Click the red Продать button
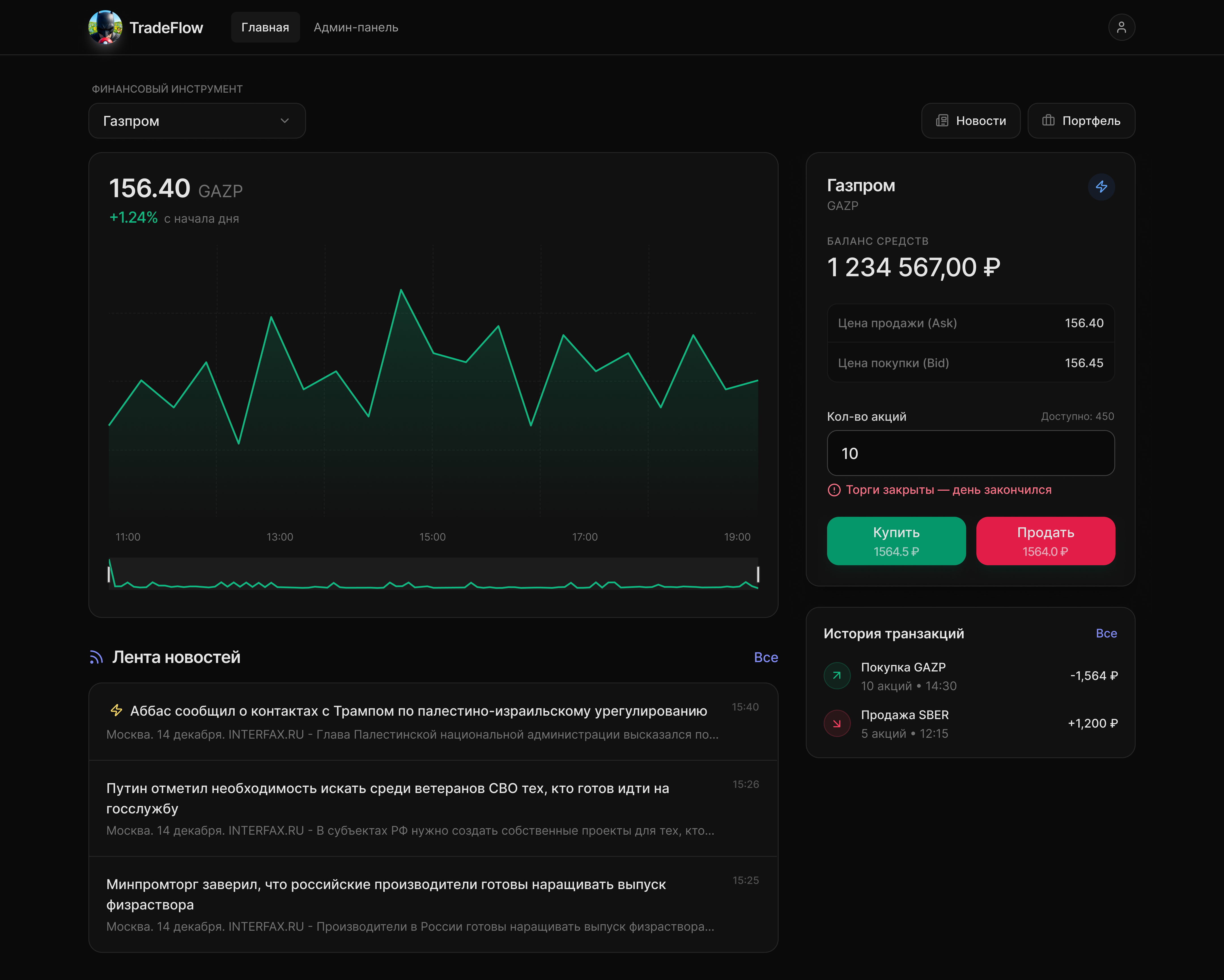The width and height of the screenshot is (1224, 980). coord(1045,541)
